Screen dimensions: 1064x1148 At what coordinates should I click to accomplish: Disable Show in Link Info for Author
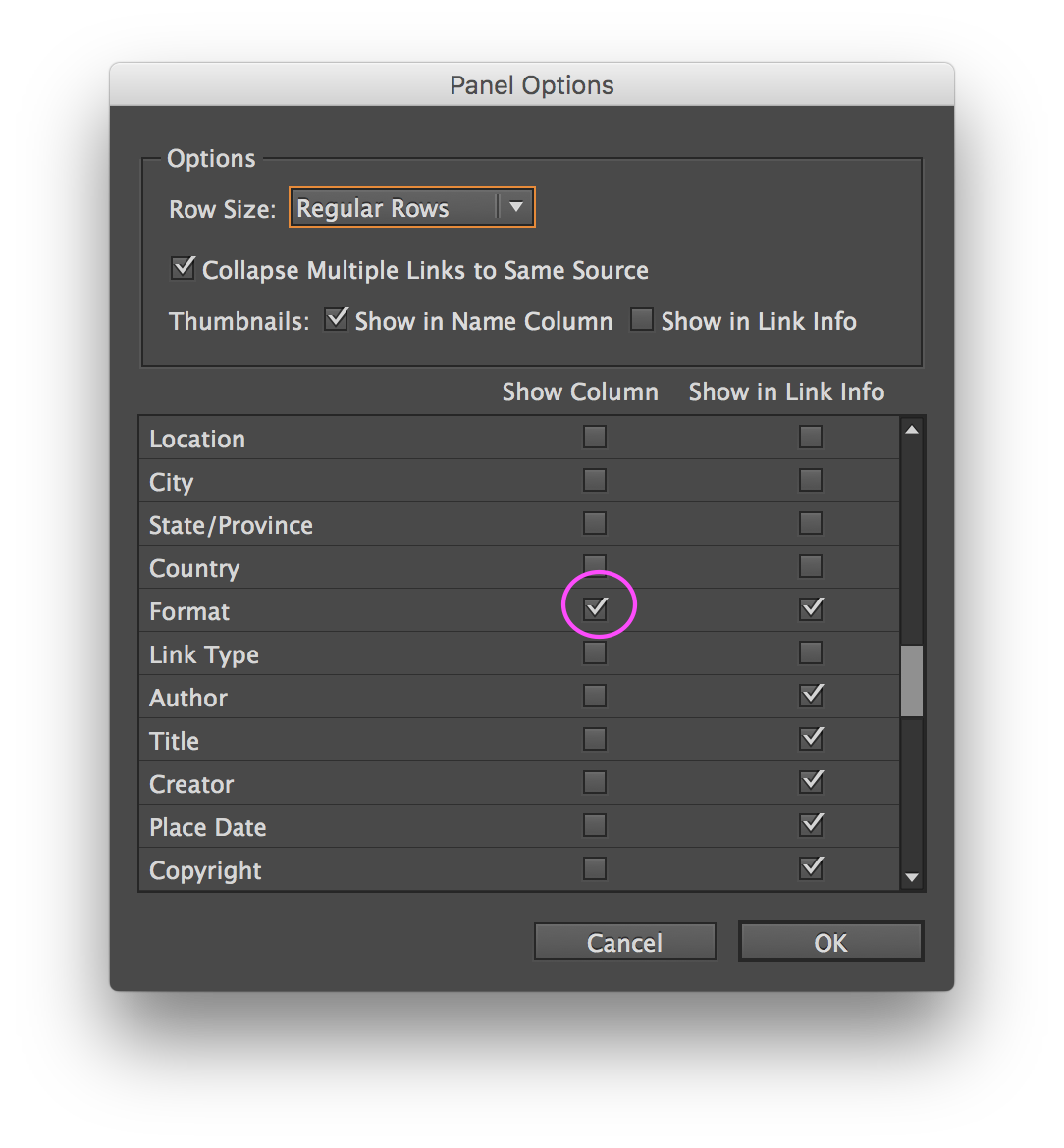[811, 695]
